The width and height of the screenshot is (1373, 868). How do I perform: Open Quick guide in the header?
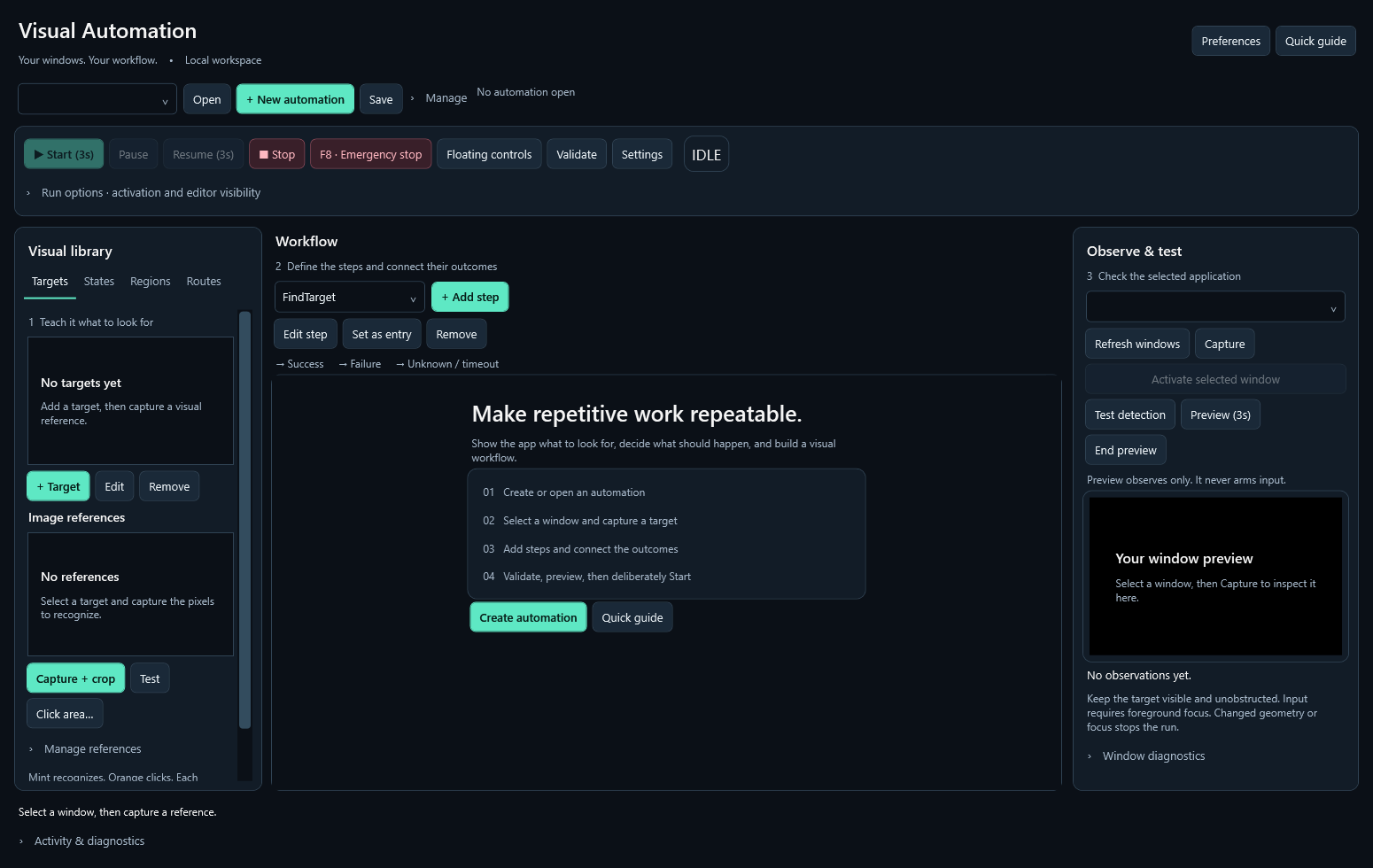(1315, 41)
